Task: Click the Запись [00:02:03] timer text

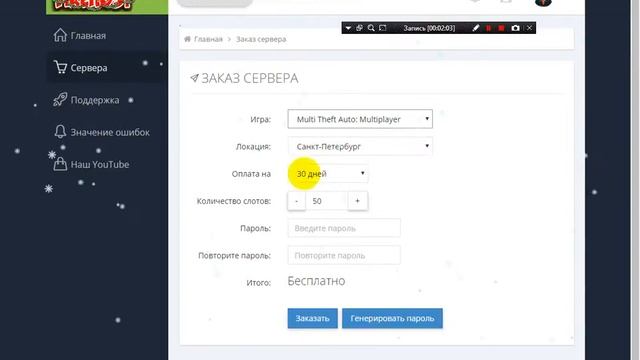Action: coord(429,28)
